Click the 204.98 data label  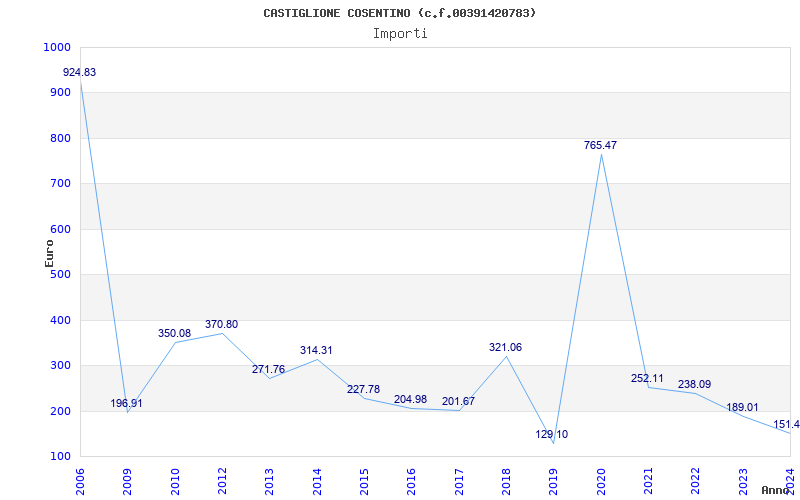click(410, 399)
